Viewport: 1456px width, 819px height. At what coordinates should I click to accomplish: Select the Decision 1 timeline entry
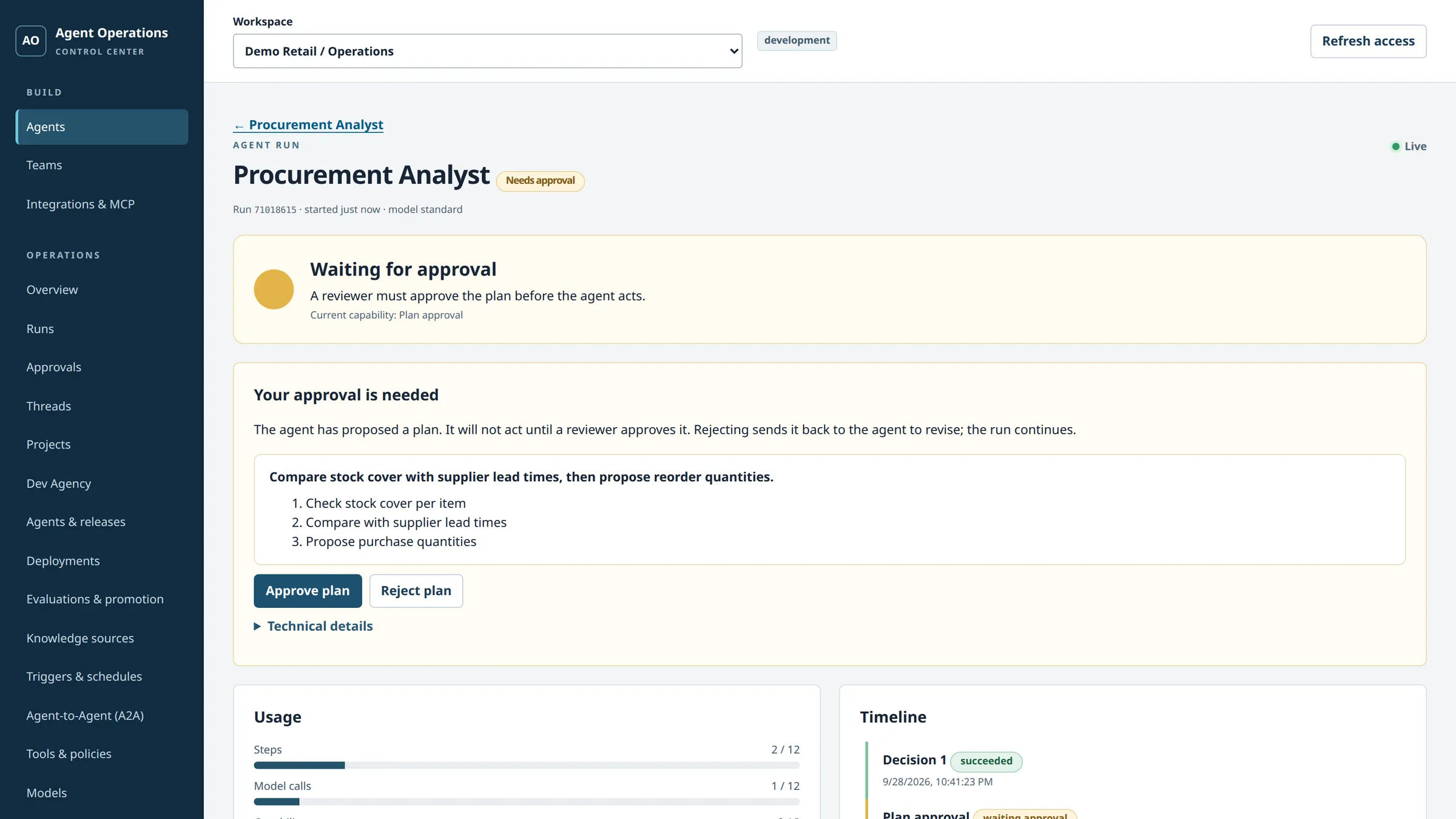[x=914, y=760]
